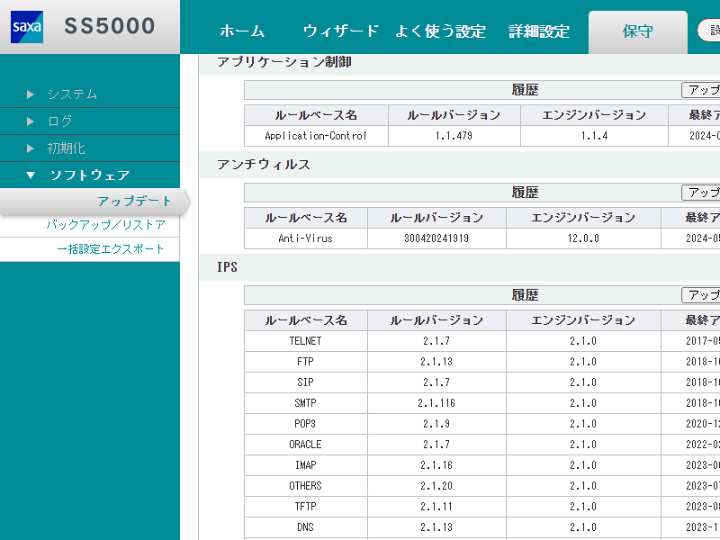Click update button in アプリケーション制御 section

(x=702, y=90)
